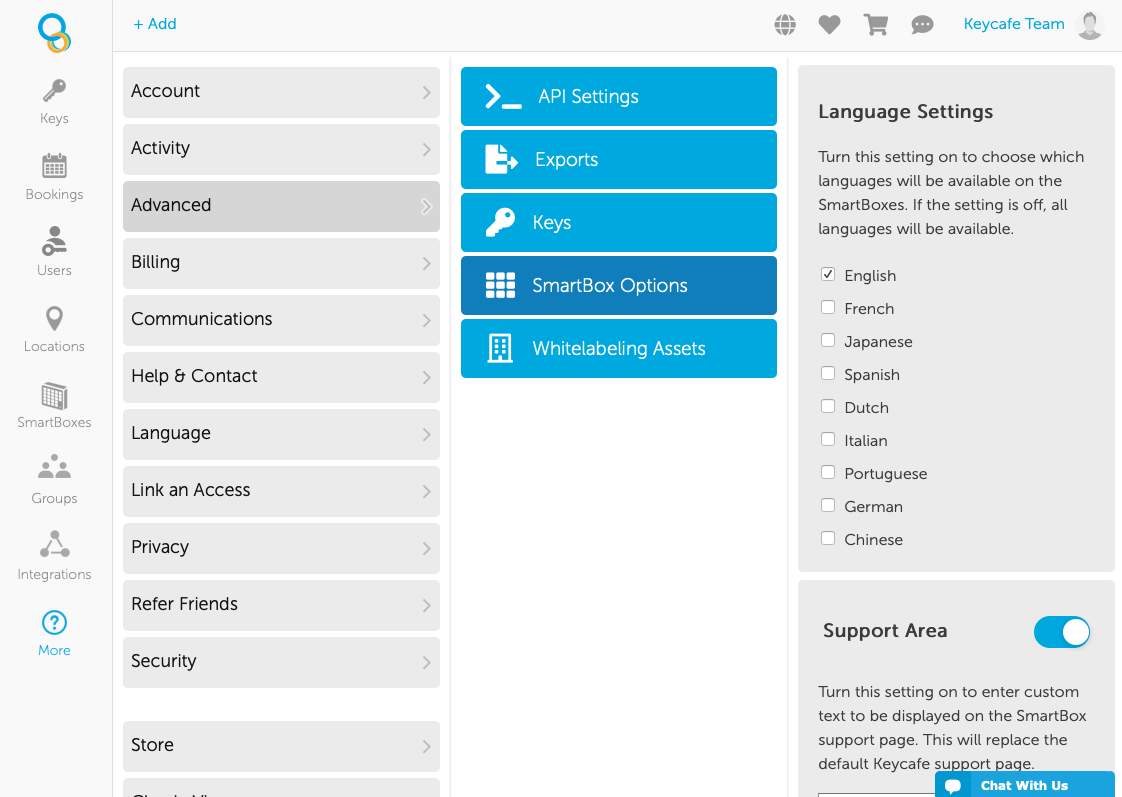Viewport: 1122px width, 797px height.
Task: Open the Locations pin icon
Action: (x=54, y=318)
